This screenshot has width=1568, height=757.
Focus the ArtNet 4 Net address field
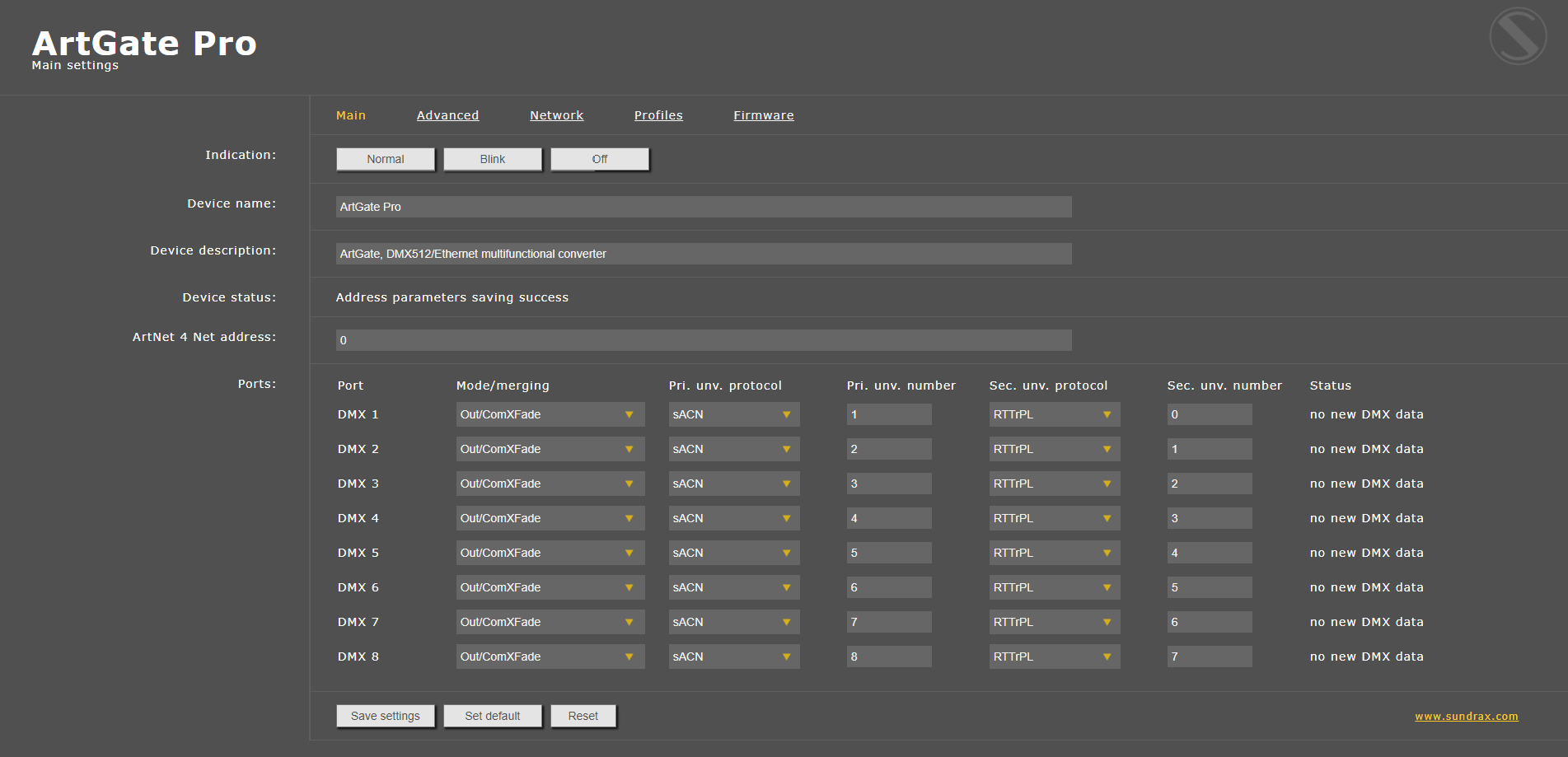(703, 340)
